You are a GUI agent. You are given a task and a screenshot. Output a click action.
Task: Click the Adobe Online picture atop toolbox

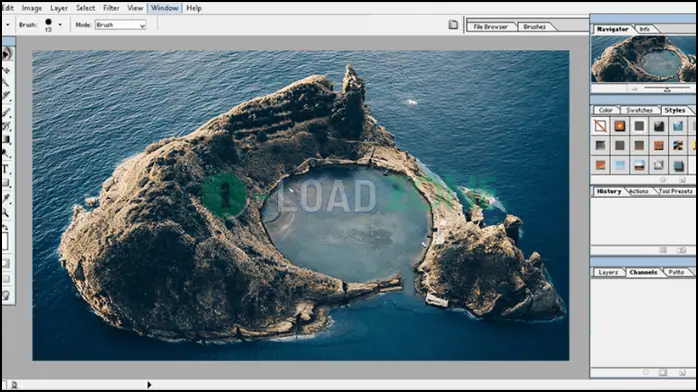[7, 54]
